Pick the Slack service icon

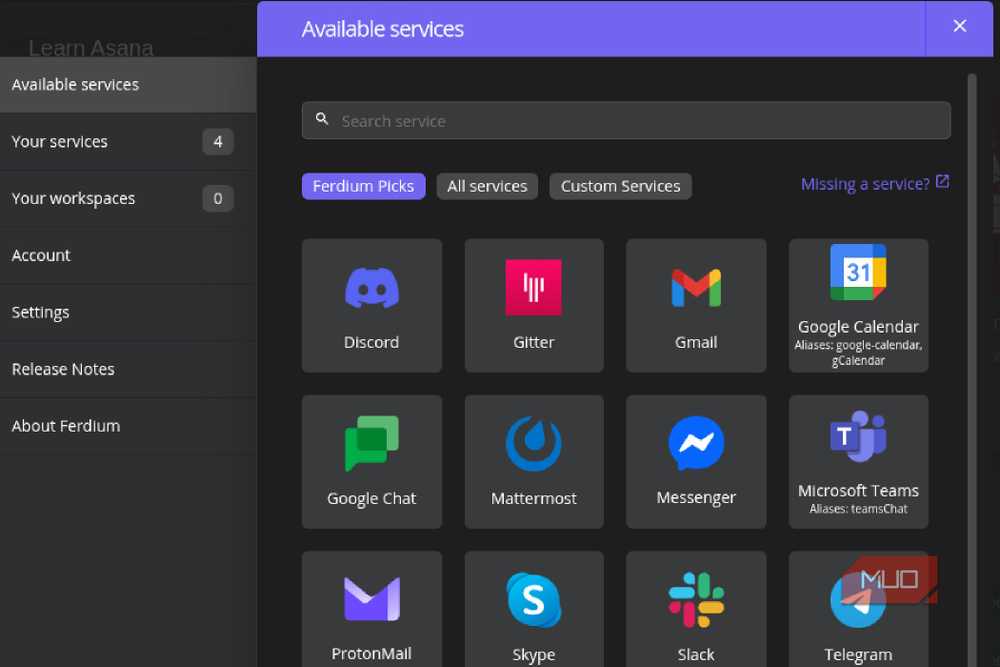(x=696, y=600)
